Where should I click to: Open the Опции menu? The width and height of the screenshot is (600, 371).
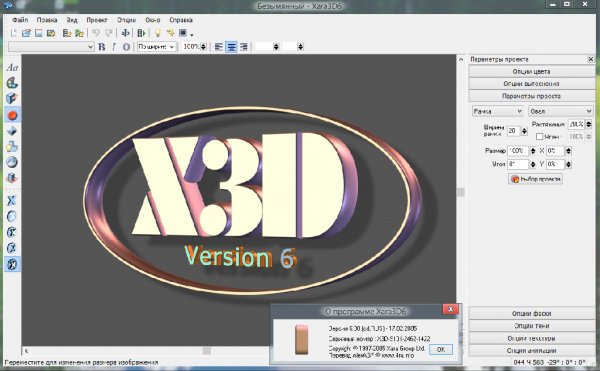(126, 20)
